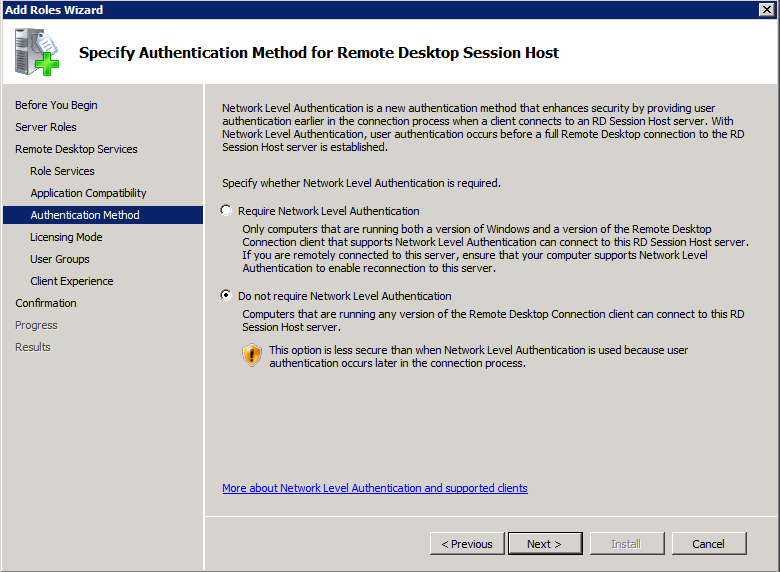
Task: Click the security warning shield icon
Action: tap(252, 355)
